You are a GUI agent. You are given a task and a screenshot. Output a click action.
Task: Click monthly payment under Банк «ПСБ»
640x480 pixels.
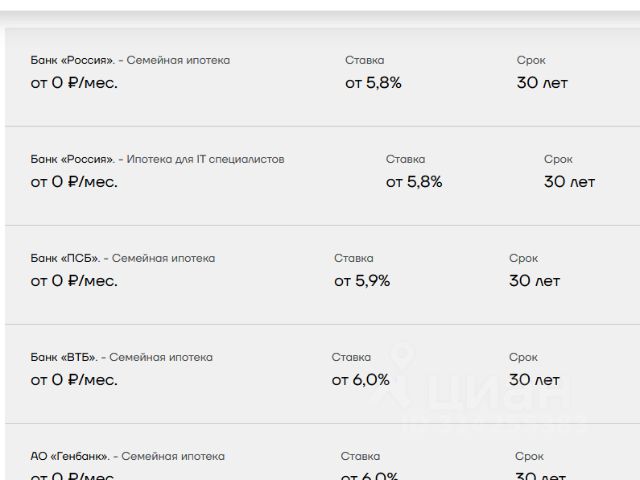[74, 281]
